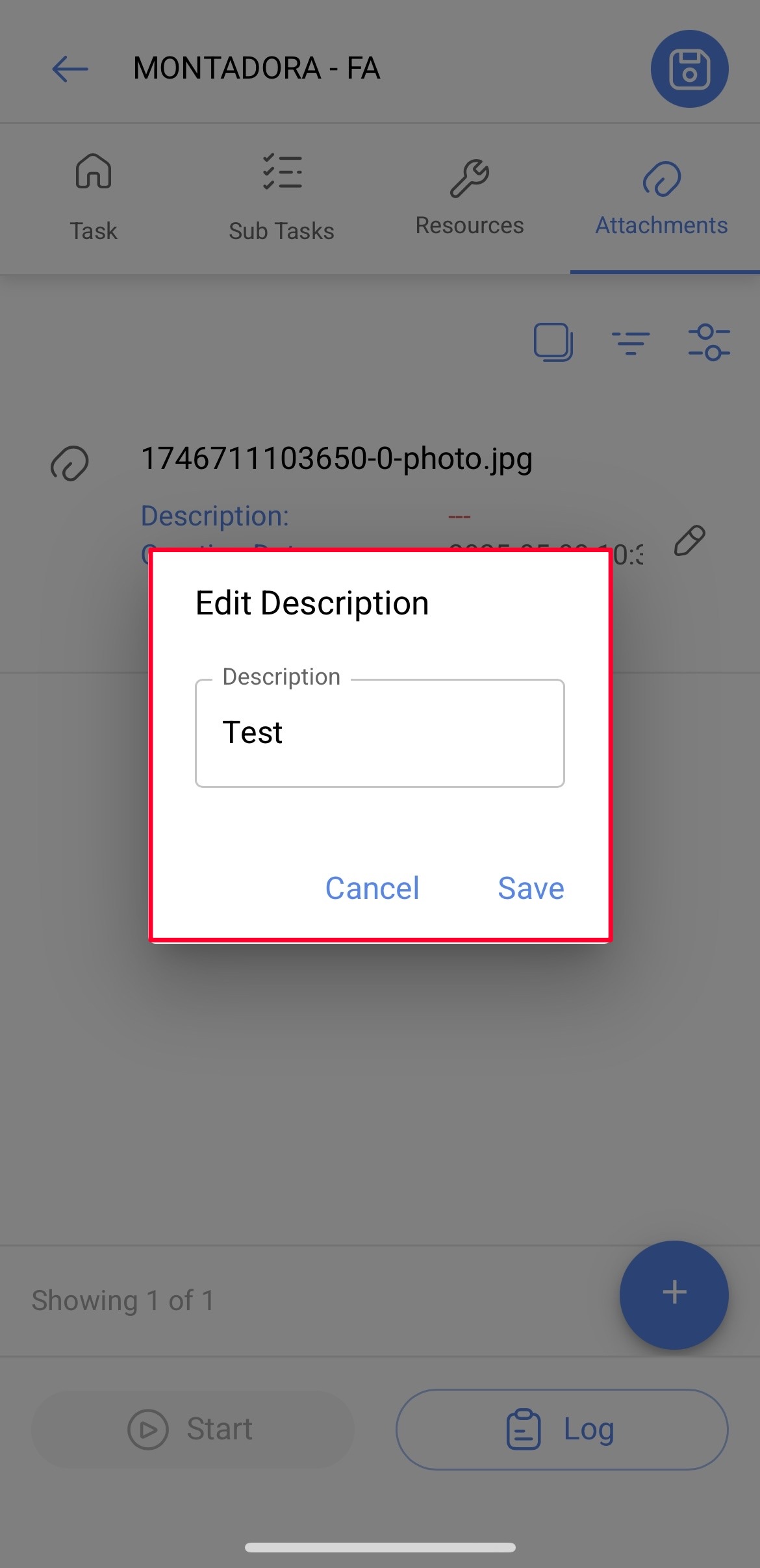Open the 1746711103650-0-photo.jpg attachment
The width and height of the screenshot is (760, 1568).
point(336,459)
